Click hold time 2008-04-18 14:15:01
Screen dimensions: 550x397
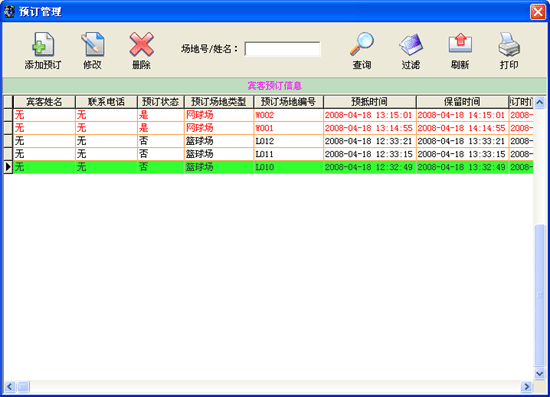point(462,115)
